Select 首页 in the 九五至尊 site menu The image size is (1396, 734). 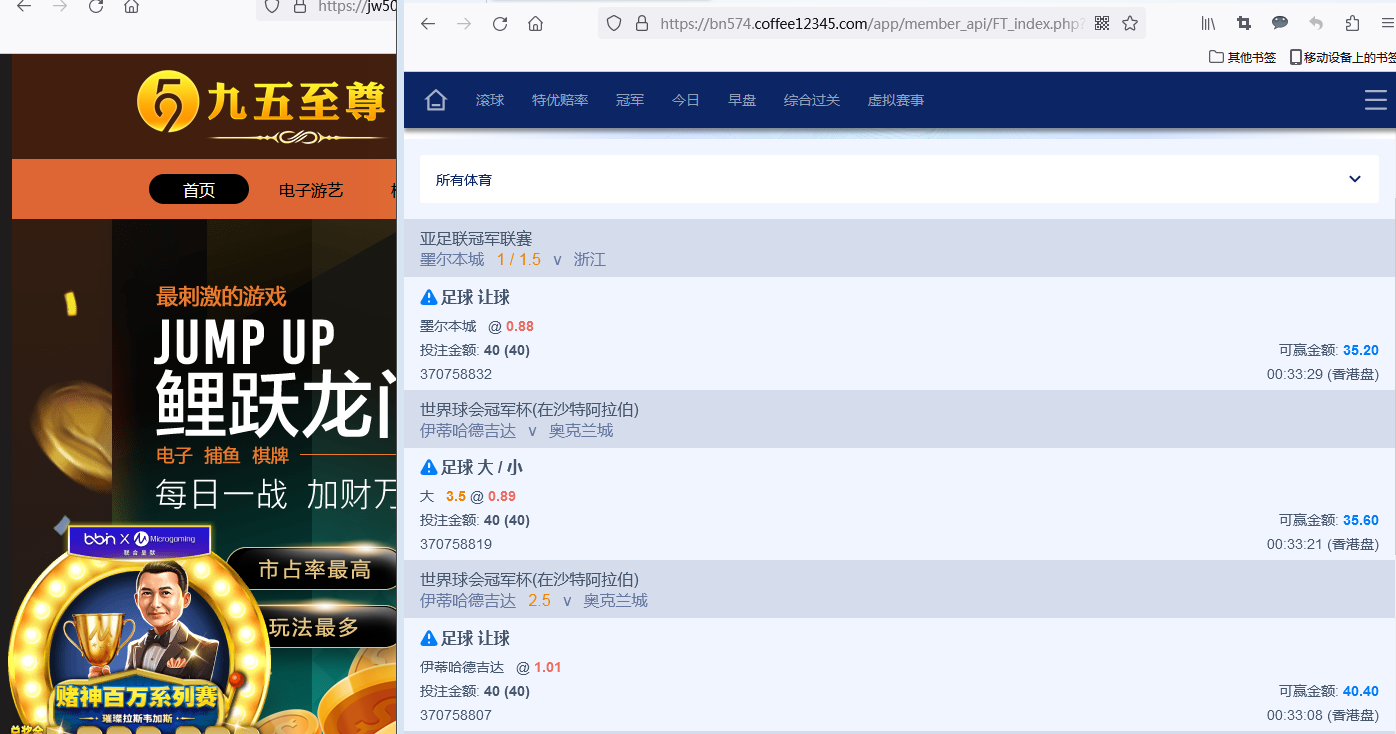pos(199,189)
